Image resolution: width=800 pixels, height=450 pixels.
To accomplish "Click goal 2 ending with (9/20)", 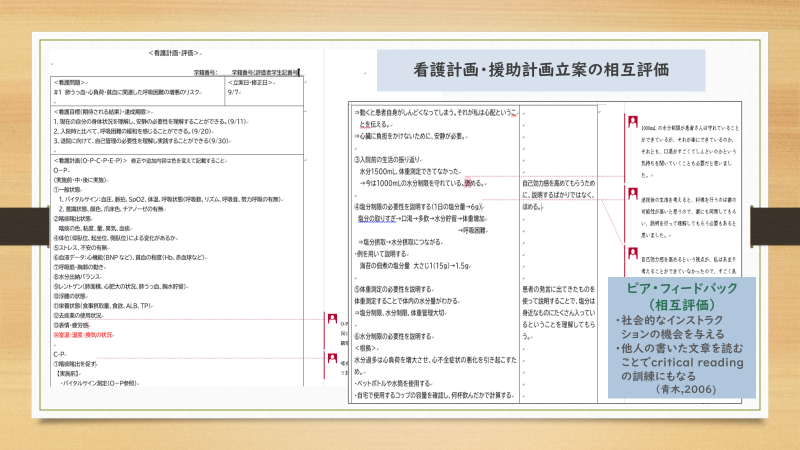I will click(x=133, y=131).
